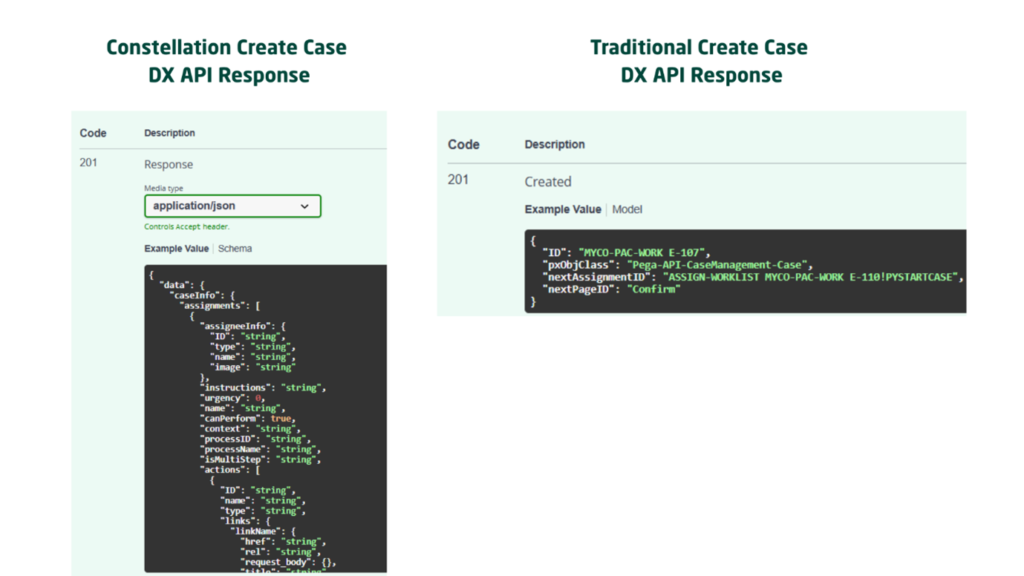1024x576 pixels.
Task: Click the nextAssignmentID line in JSON
Action: point(750,276)
